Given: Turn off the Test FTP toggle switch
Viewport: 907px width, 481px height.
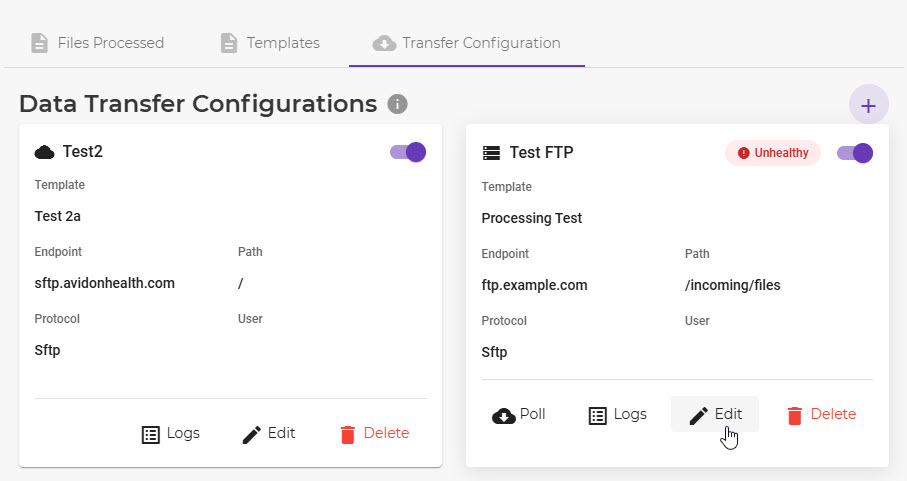Looking at the screenshot, I should click(855, 153).
